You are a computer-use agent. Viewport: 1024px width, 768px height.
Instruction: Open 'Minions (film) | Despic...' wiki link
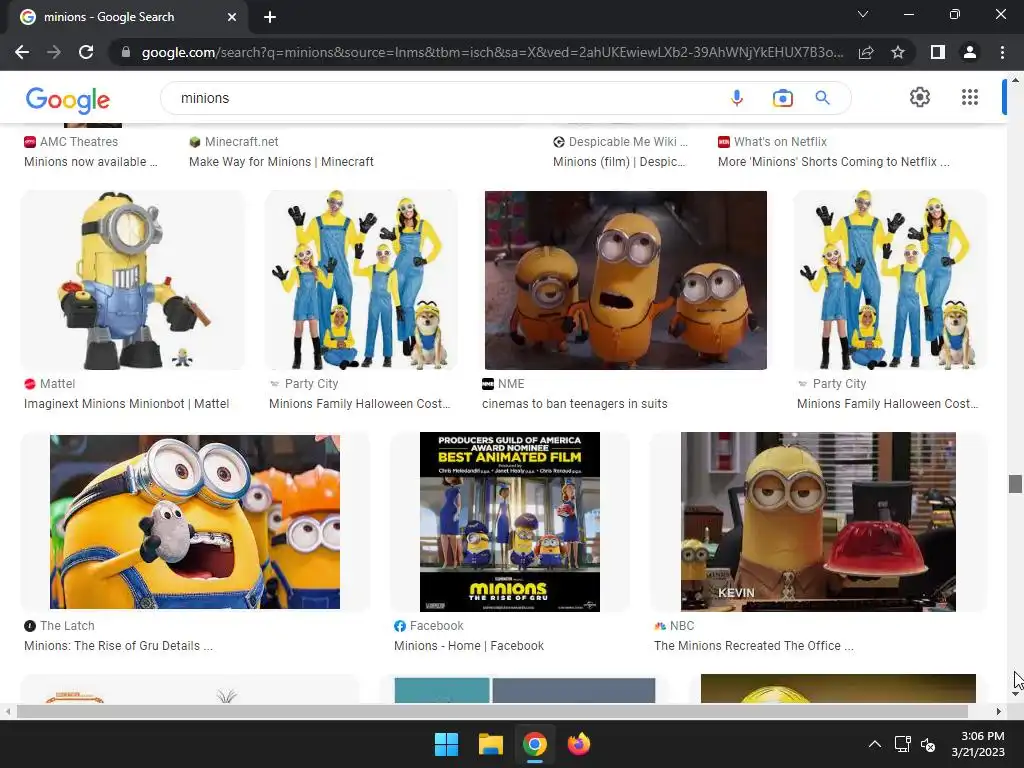click(x=619, y=161)
